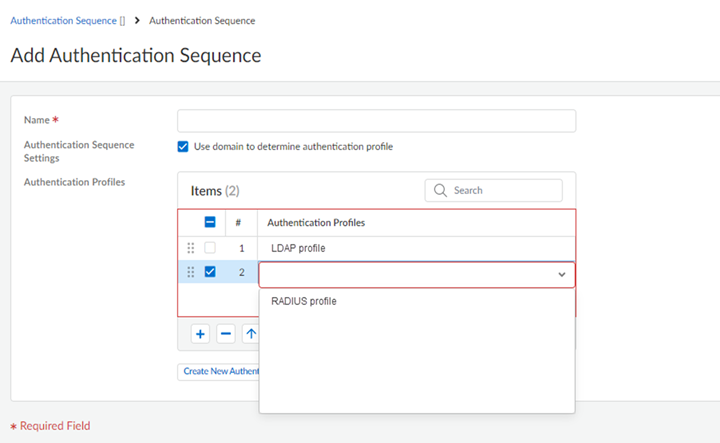Collapse the dropdown using the chevron arrow

pos(562,274)
